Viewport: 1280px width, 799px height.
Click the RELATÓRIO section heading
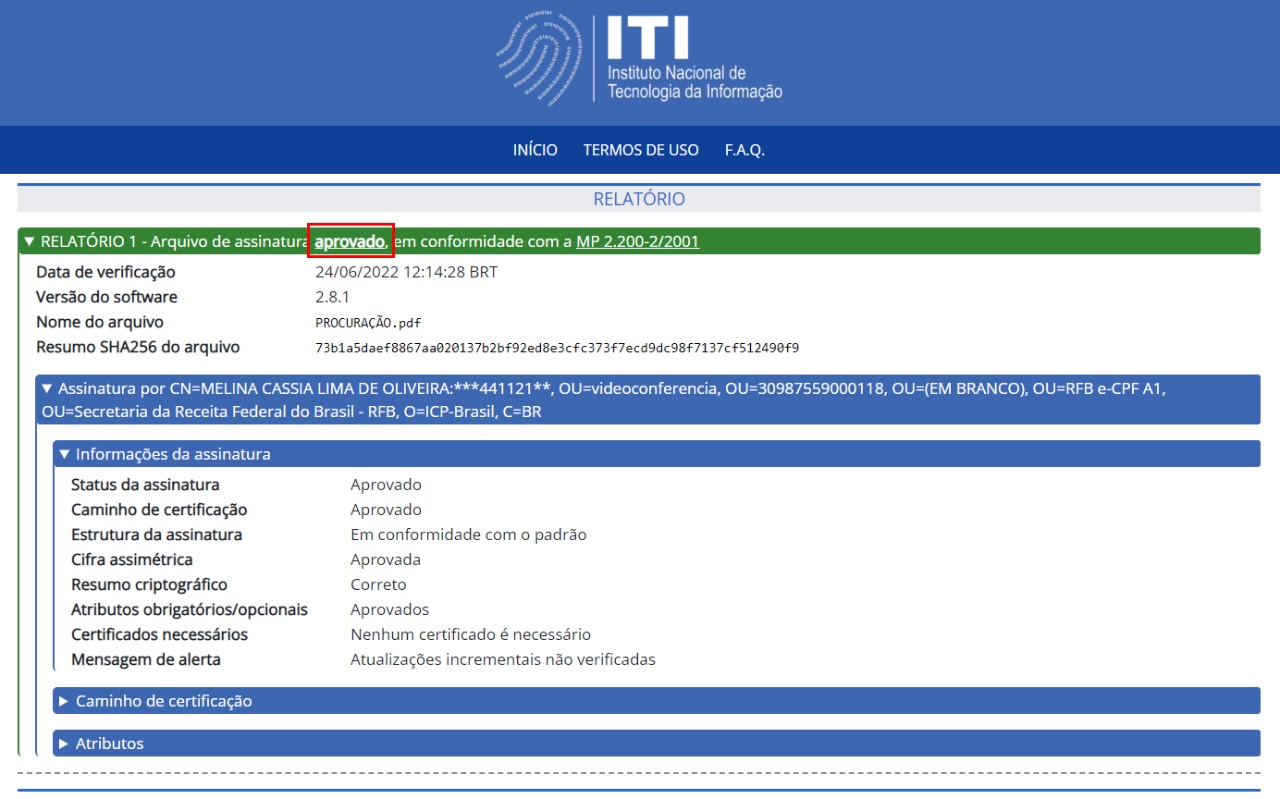point(639,199)
